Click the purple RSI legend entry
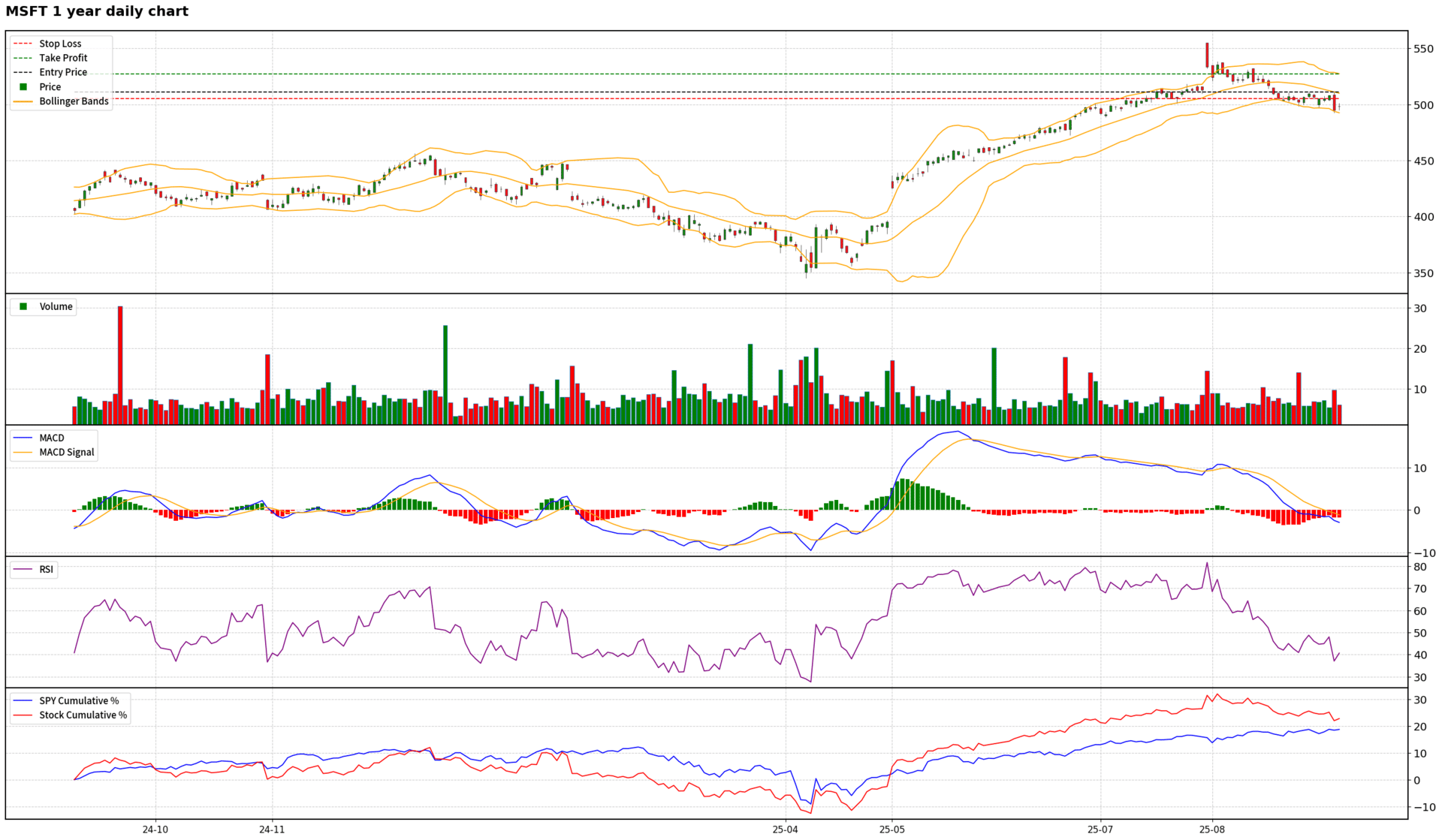 pyautogui.click(x=46, y=570)
